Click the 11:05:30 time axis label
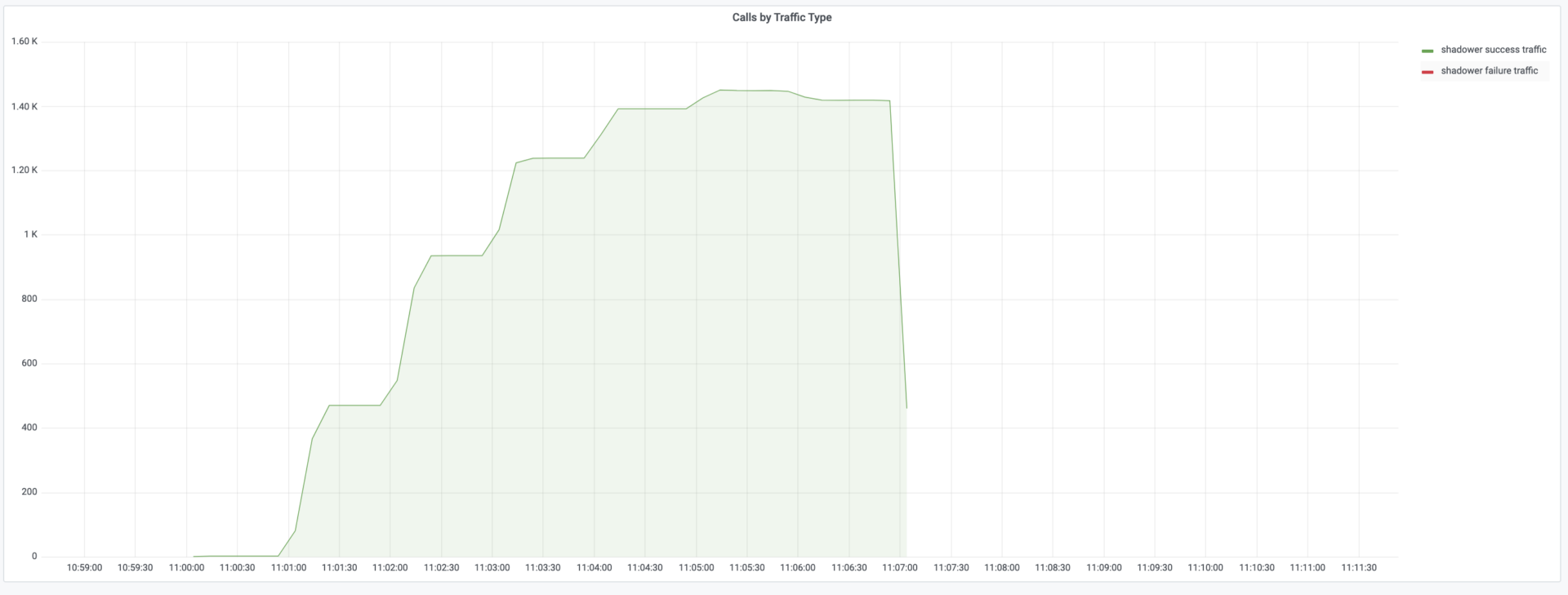This screenshot has width=1568, height=595. tap(747, 568)
